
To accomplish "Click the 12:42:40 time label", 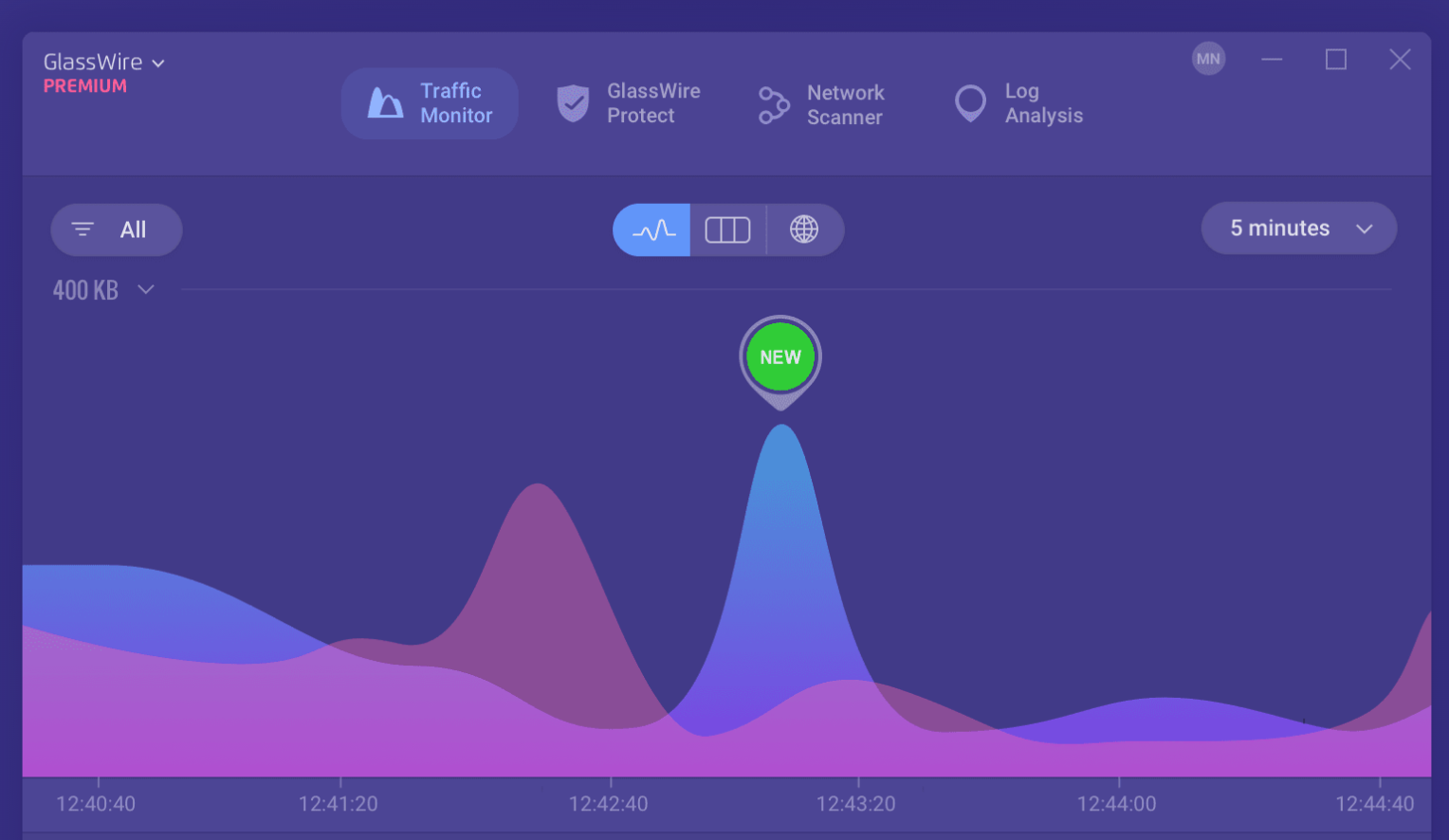I will click(x=609, y=804).
